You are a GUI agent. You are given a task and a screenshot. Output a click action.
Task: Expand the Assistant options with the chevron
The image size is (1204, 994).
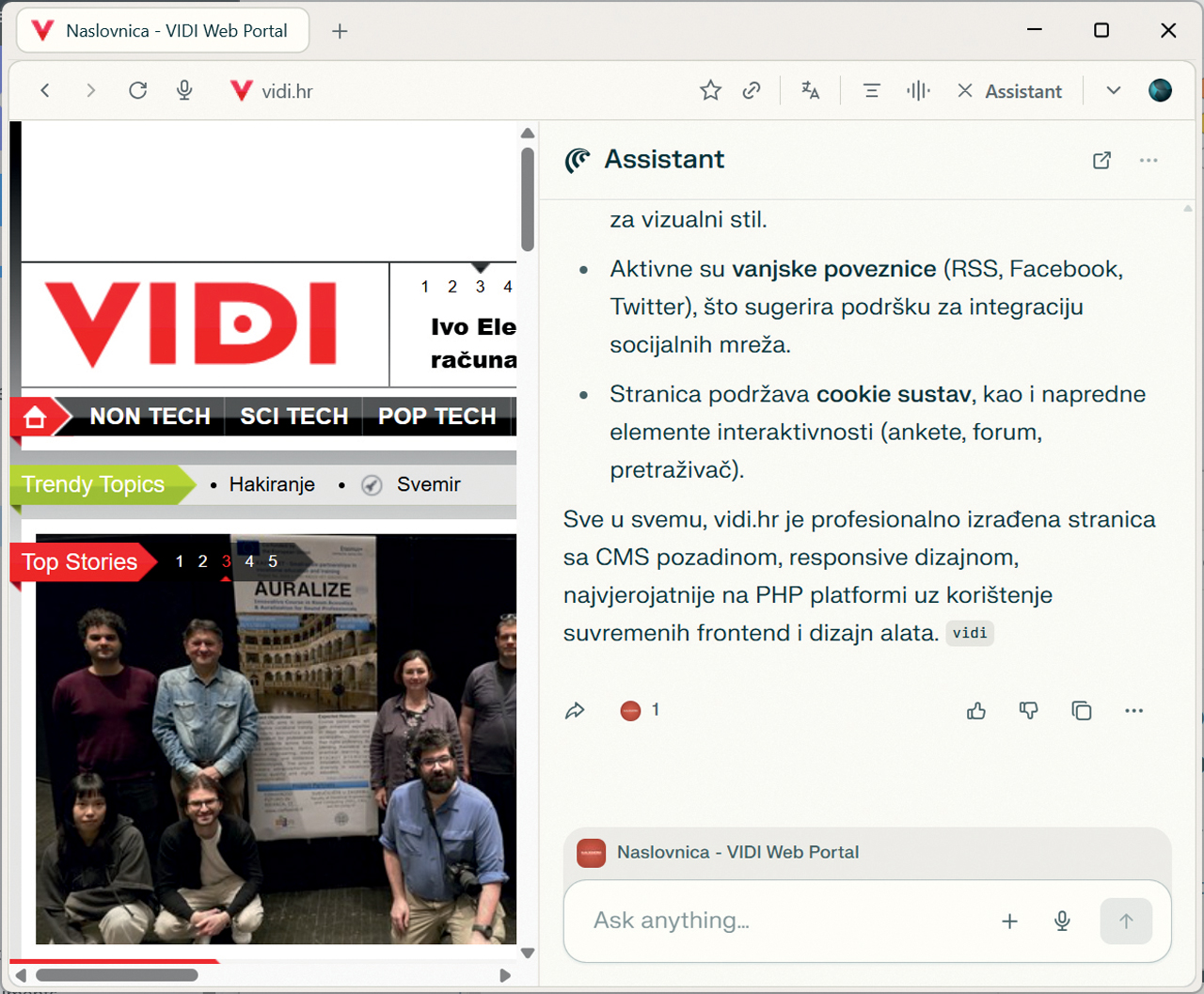[1113, 90]
